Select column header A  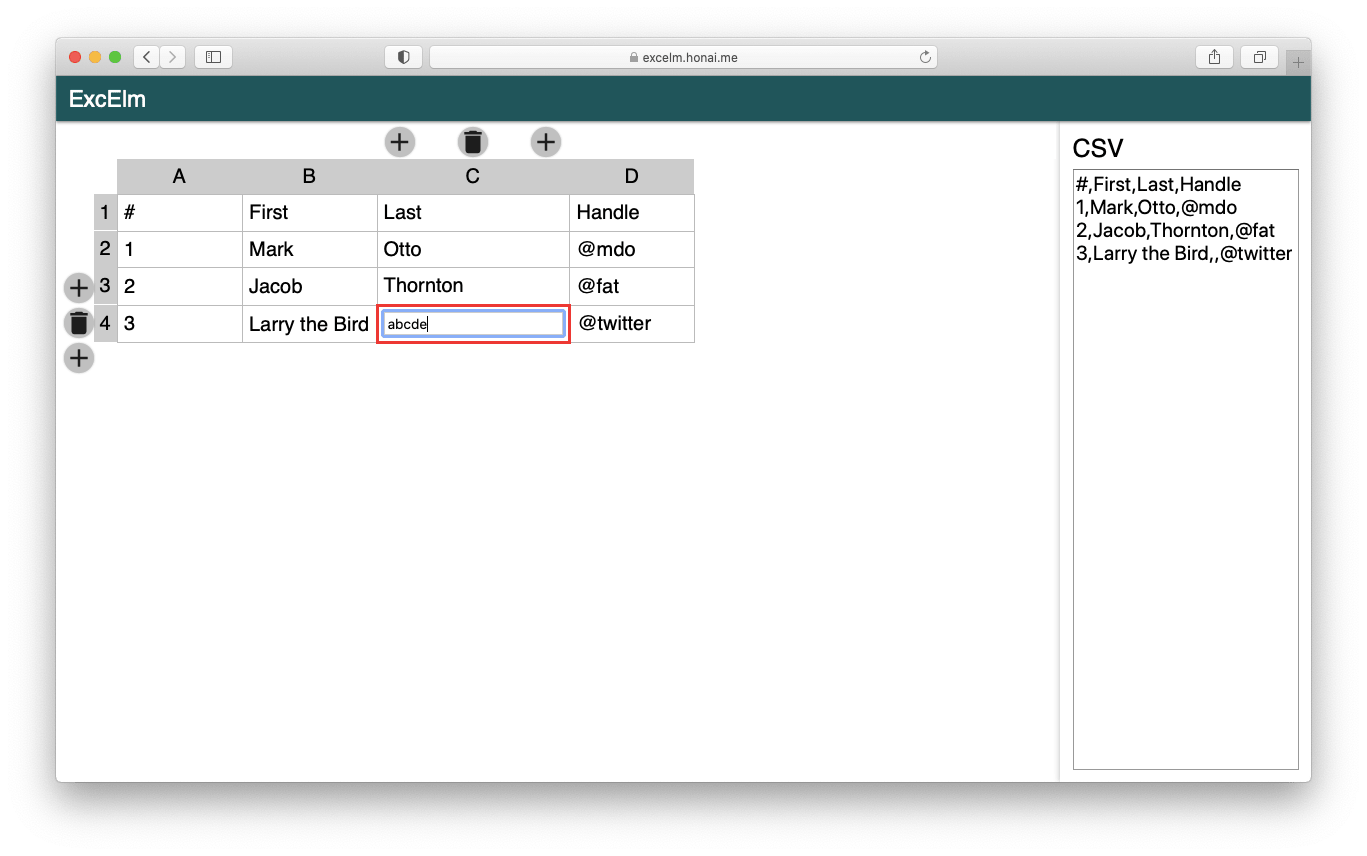pos(179,176)
